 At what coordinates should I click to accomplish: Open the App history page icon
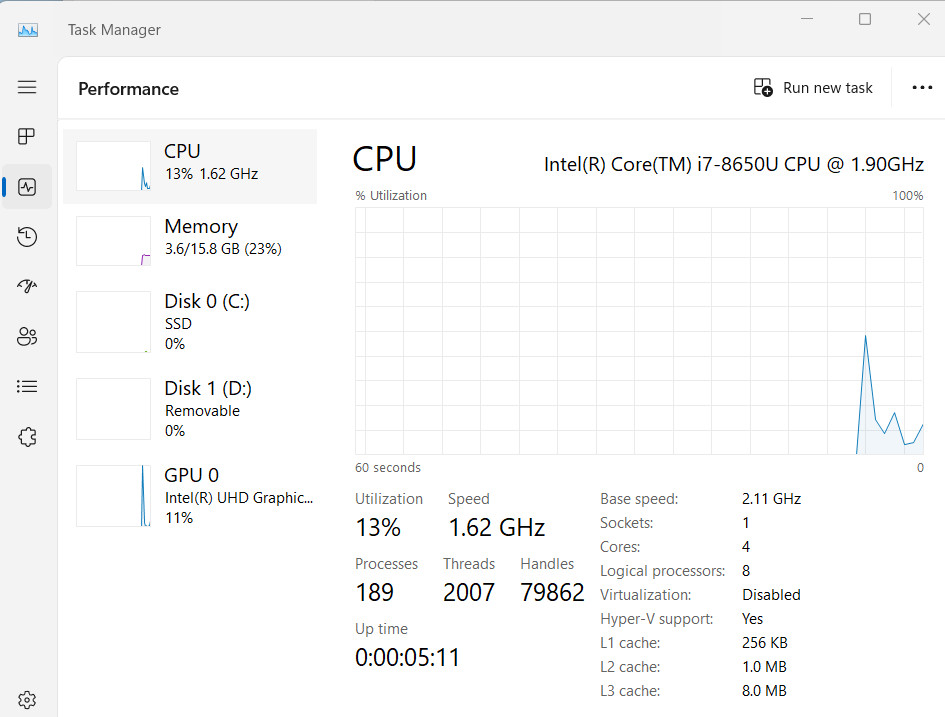point(27,237)
